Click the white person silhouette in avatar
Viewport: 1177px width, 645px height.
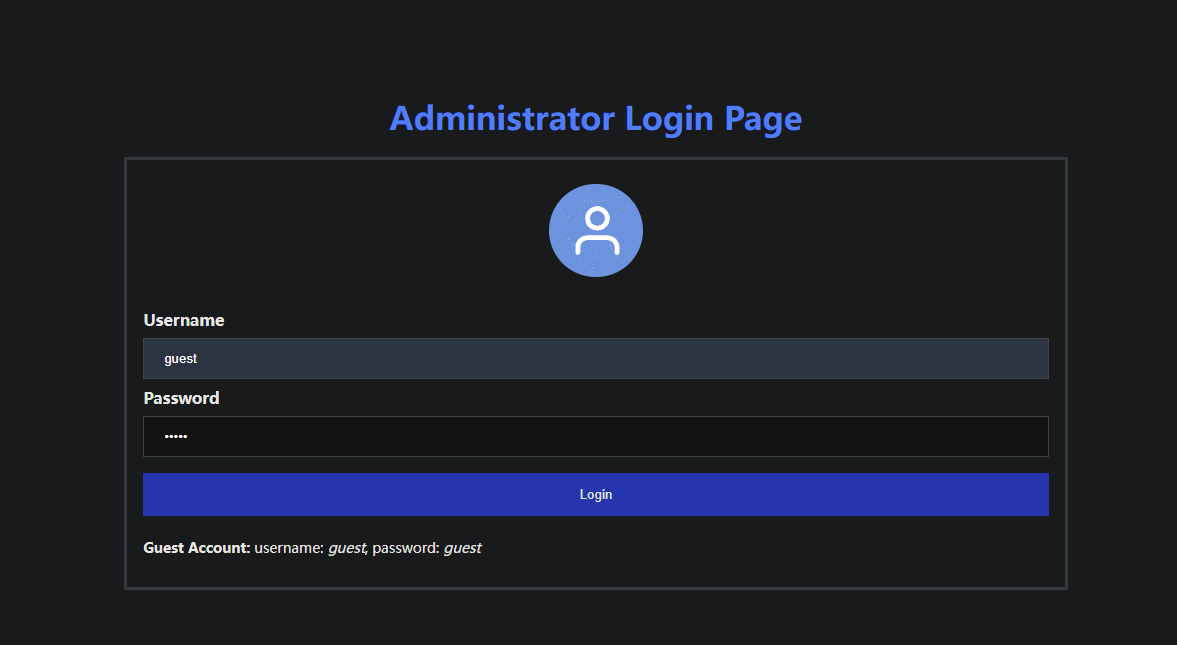coord(596,231)
